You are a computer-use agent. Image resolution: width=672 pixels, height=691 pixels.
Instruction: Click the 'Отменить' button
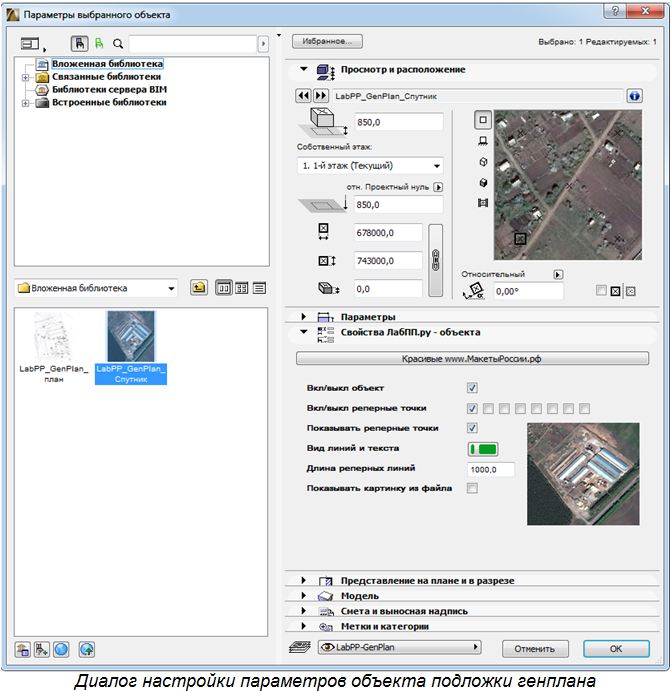(x=535, y=649)
